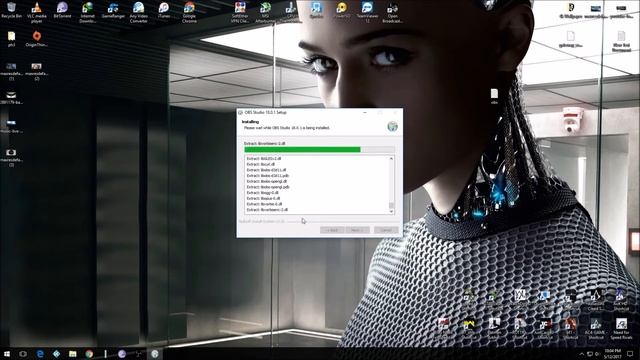The width and height of the screenshot is (640, 360).
Task: Click the Cancel button in OBS Setup
Action: coord(386,230)
